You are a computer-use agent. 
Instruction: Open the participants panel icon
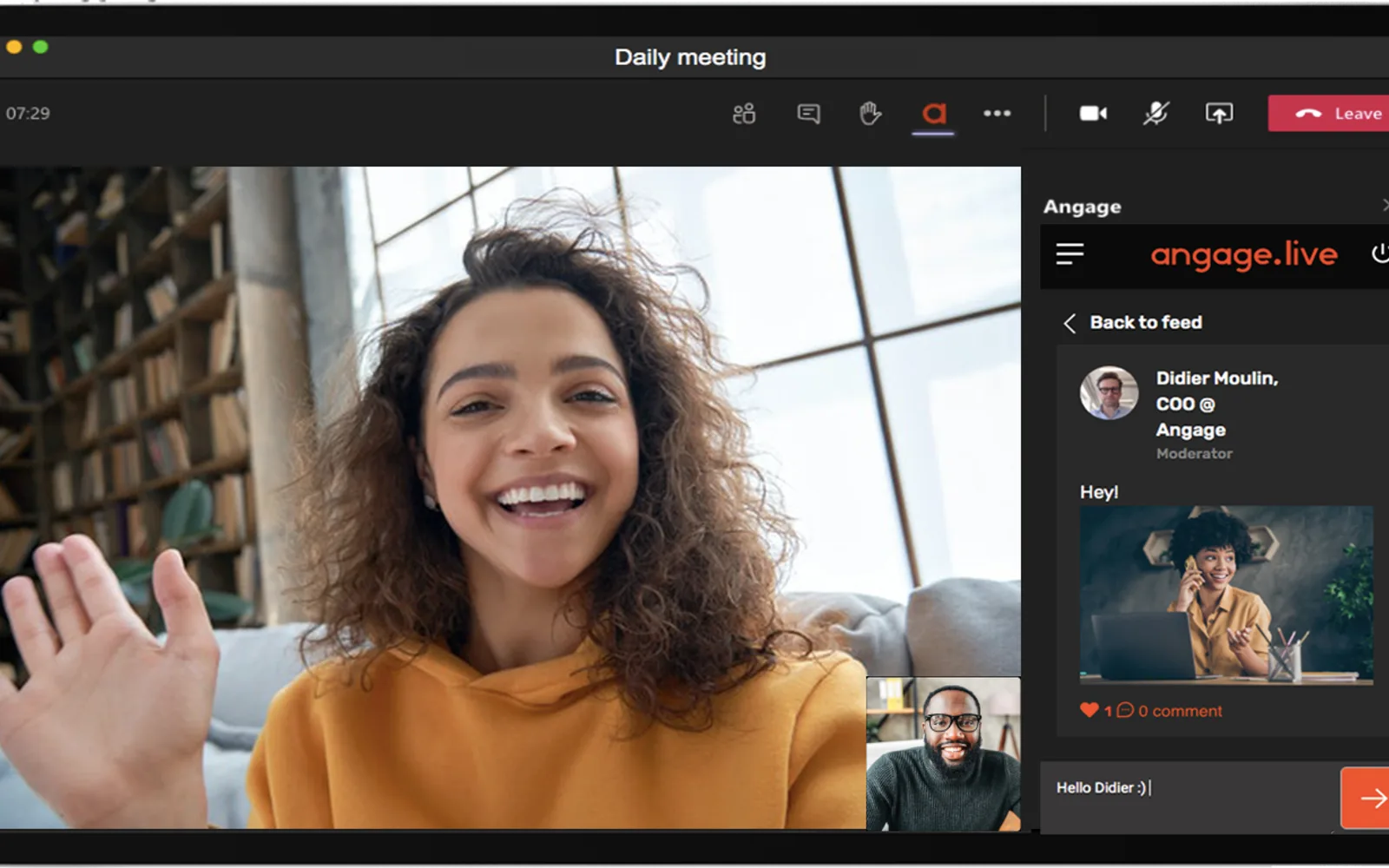point(744,114)
